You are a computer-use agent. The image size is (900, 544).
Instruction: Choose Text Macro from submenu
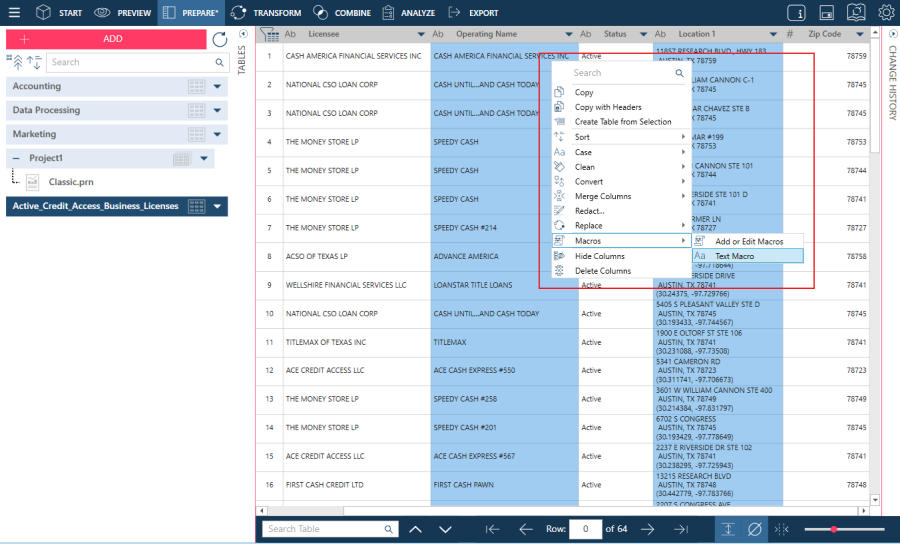click(x=748, y=256)
